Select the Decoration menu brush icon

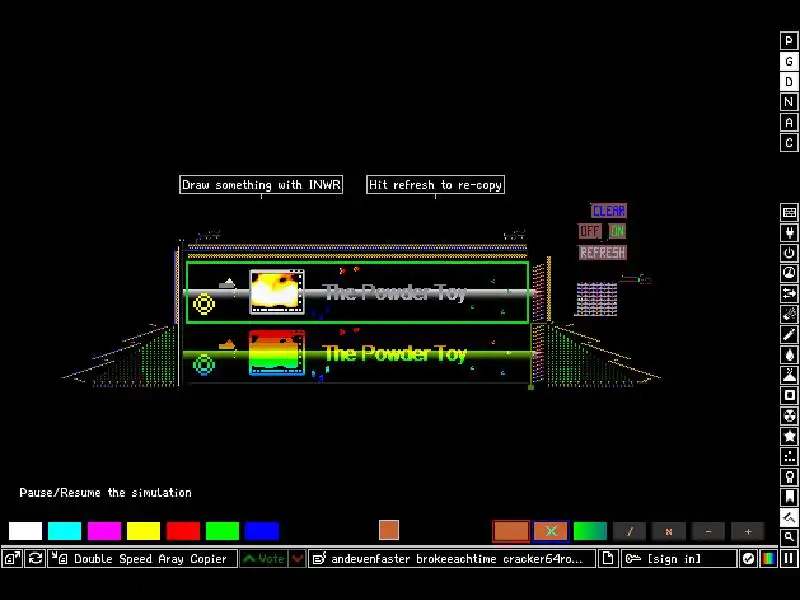tap(789, 517)
